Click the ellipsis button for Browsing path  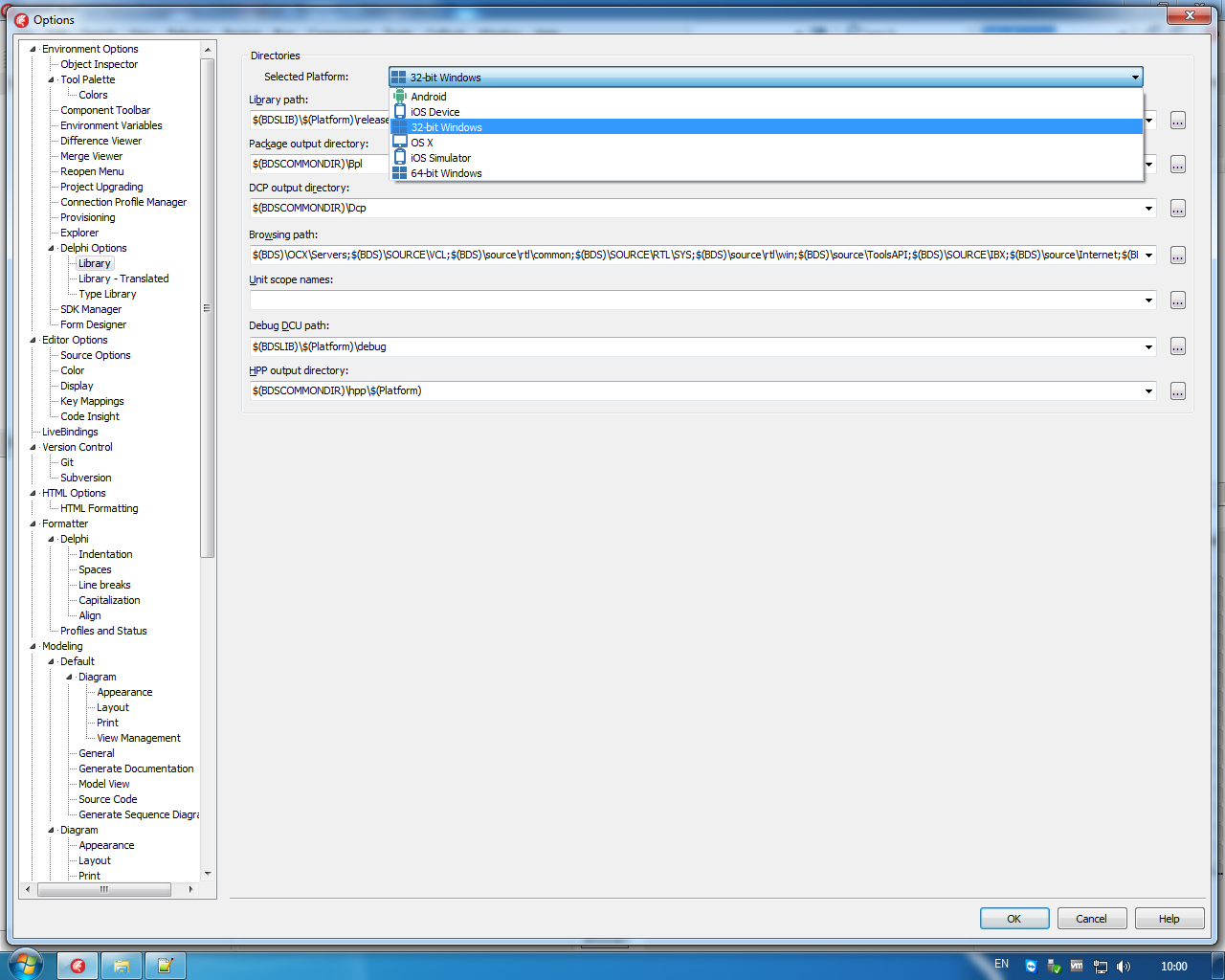(1177, 256)
